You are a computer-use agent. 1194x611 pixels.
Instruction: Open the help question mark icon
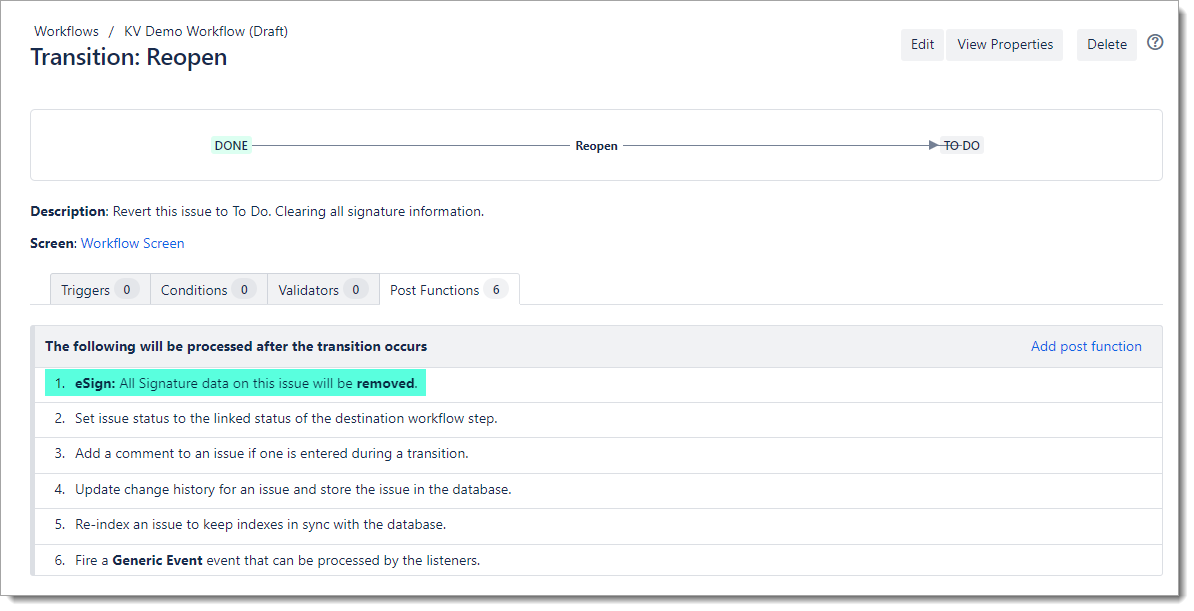[x=1155, y=43]
